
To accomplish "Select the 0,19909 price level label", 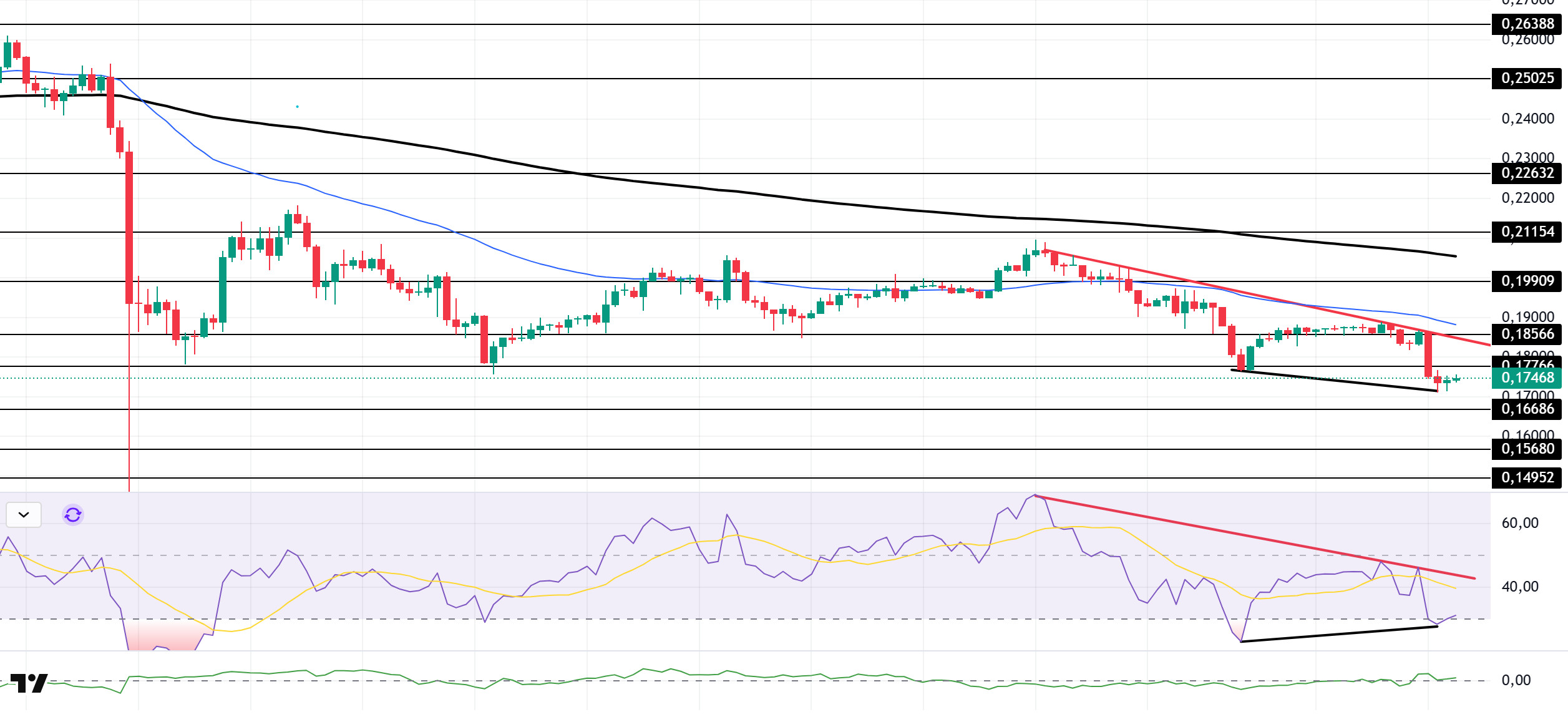I will coord(1526,281).
